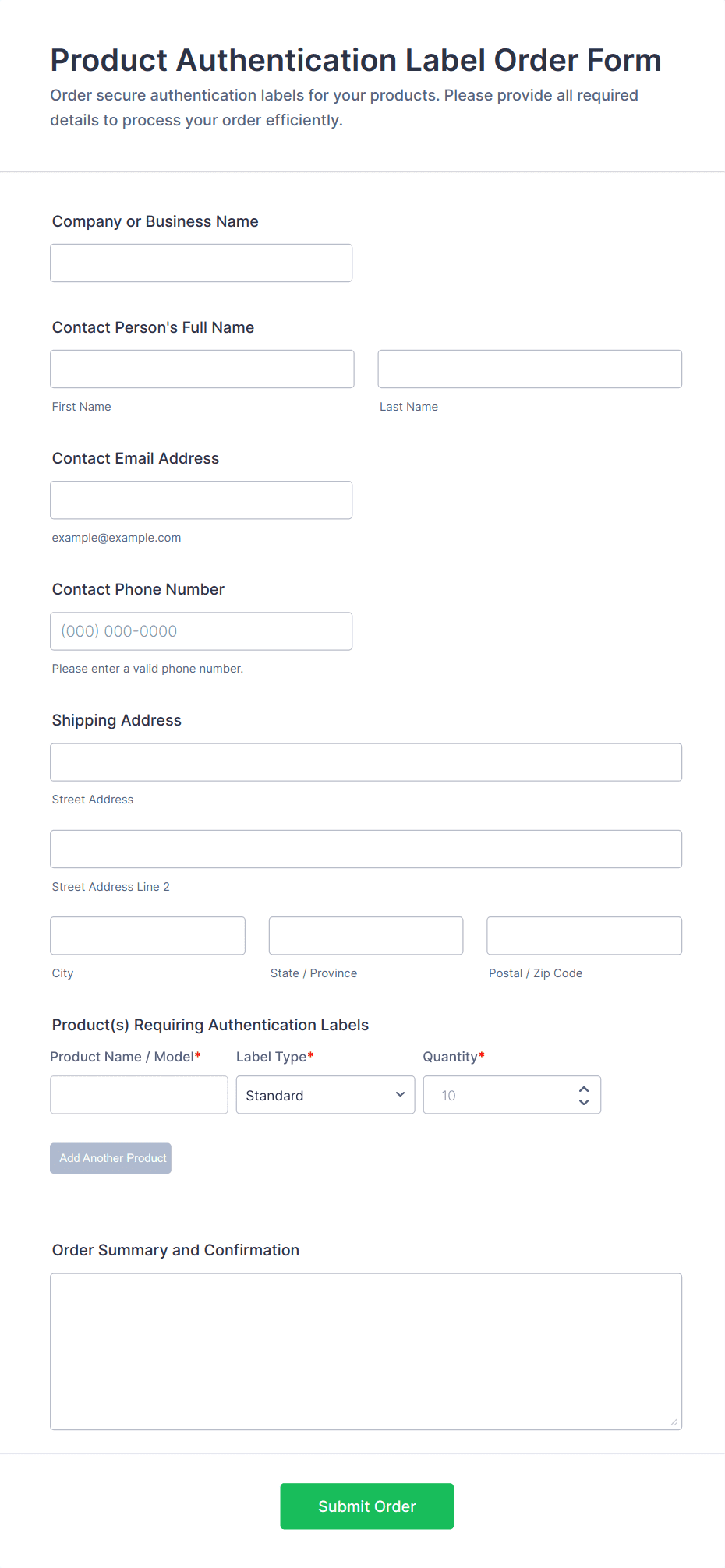Click the Label Type chevron arrow
725x1568 pixels.
coord(400,1095)
